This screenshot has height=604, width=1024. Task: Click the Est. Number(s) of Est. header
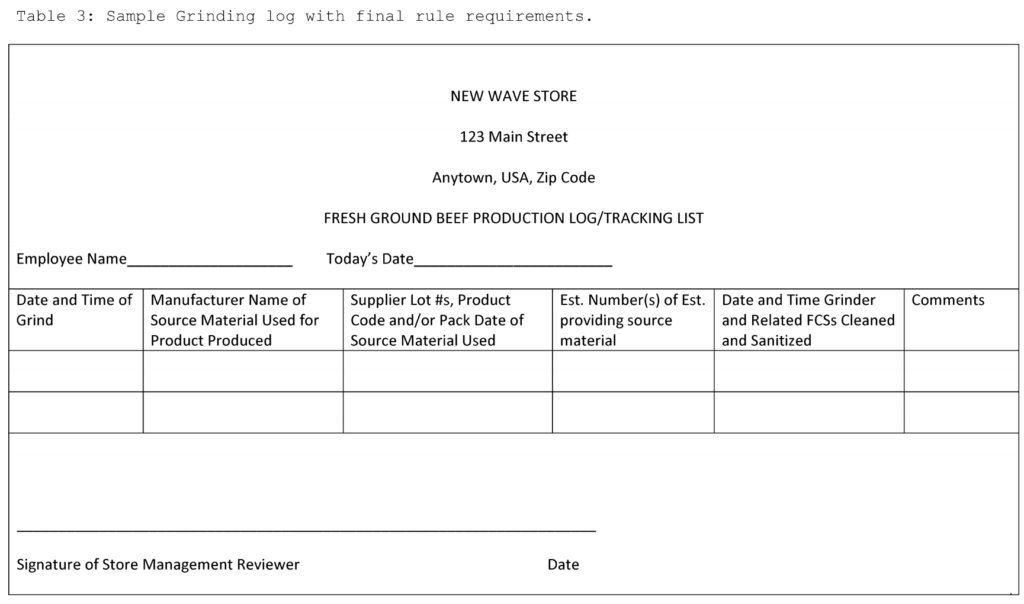pyautogui.click(x=633, y=320)
